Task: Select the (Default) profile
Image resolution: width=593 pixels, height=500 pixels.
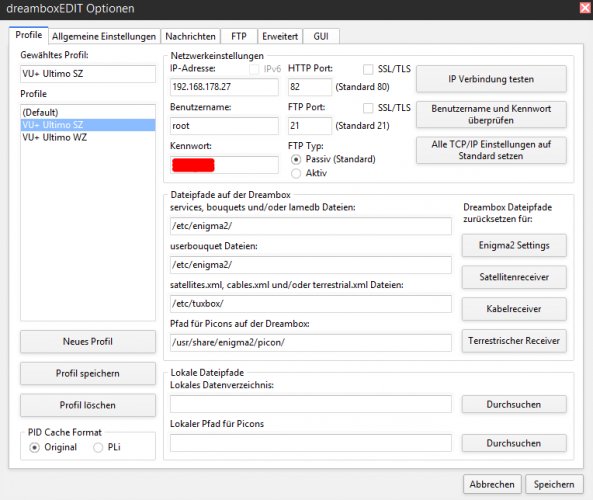Action: coord(88,113)
